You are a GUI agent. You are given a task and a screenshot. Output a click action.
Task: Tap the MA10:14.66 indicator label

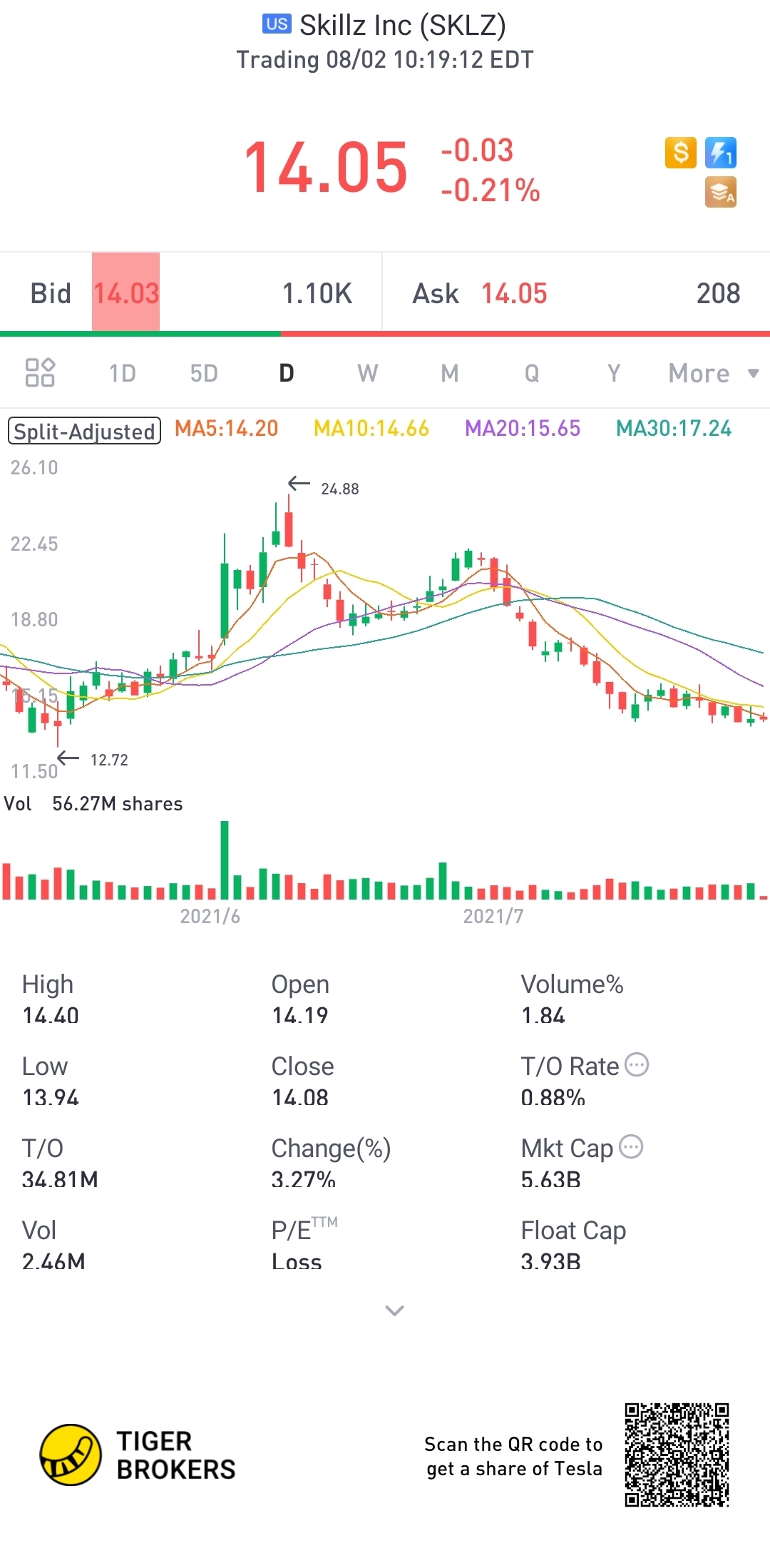[x=371, y=429]
